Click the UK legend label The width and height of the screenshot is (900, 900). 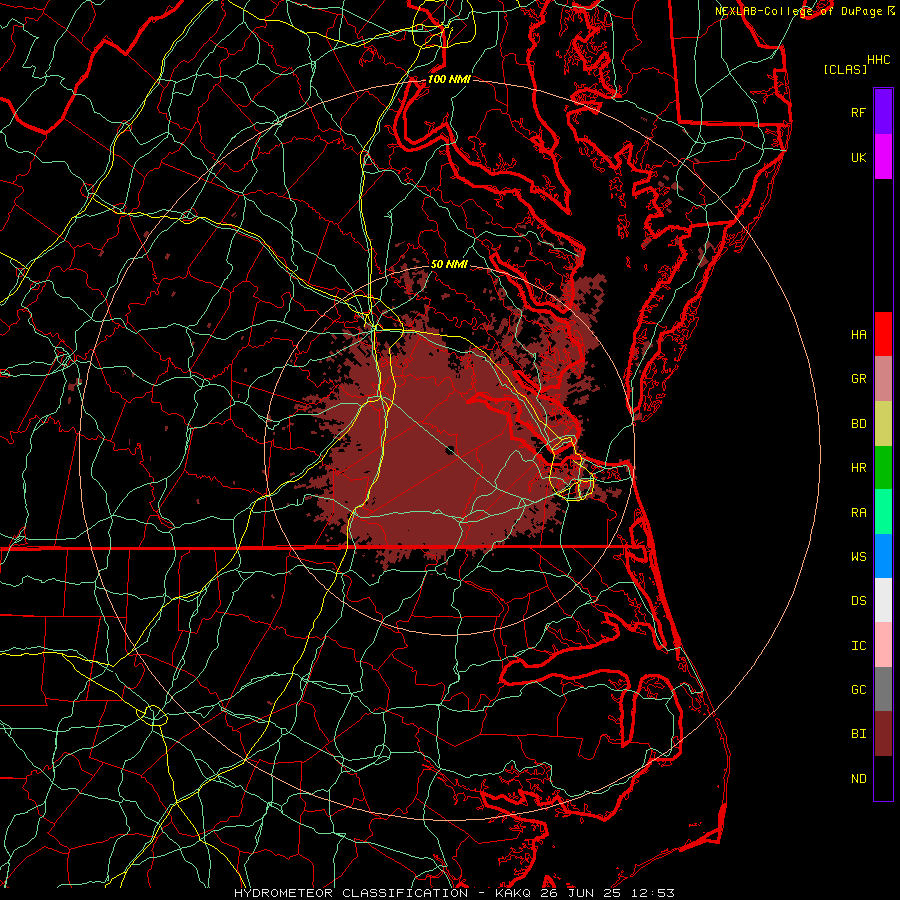(858, 157)
